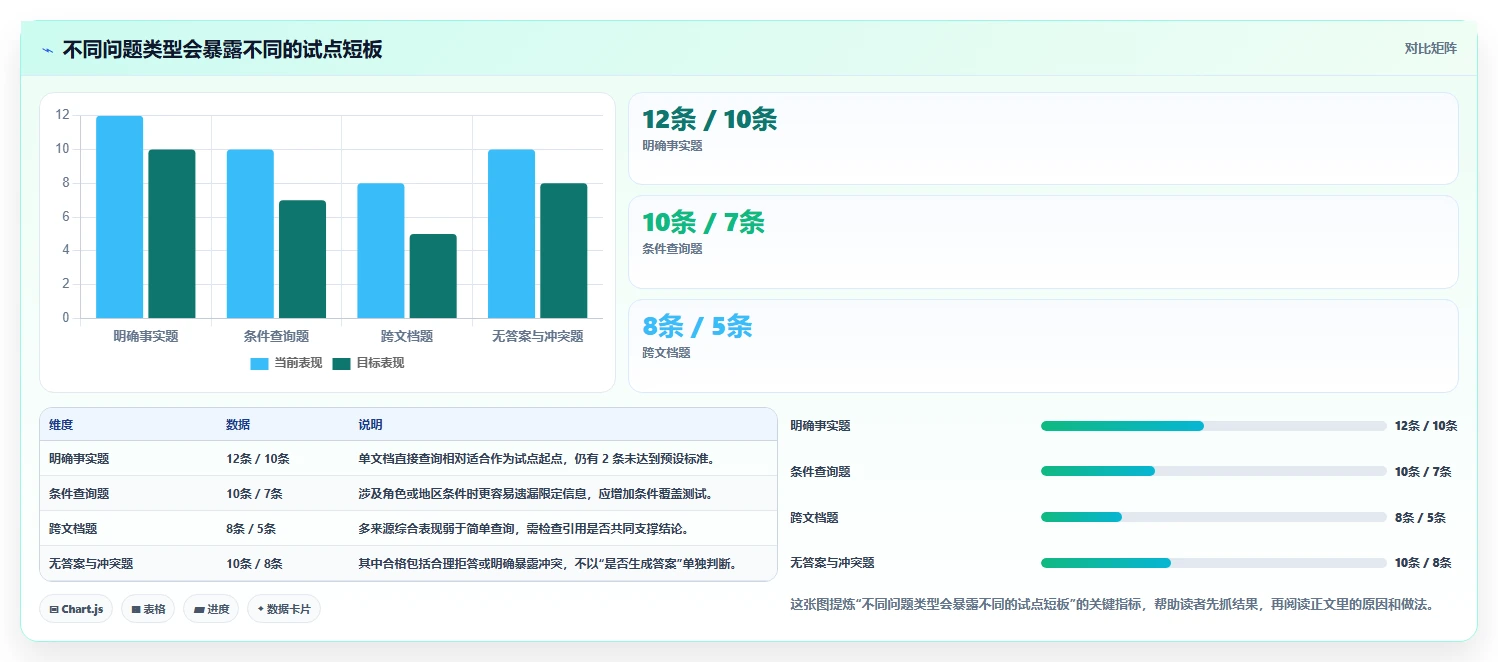Click the green 目标表现 bar for 无答案与冲突题
Screen dimensions: 1498x662
[x=564, y=251]
